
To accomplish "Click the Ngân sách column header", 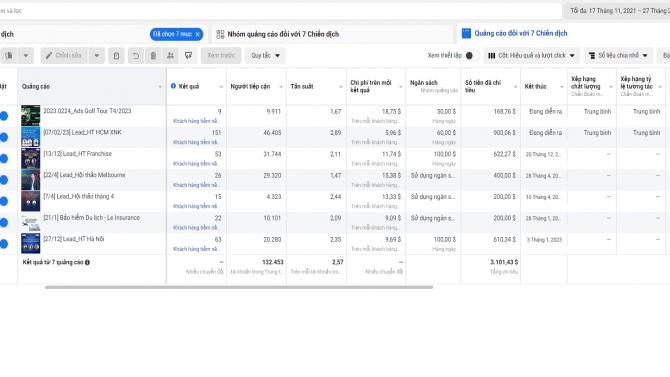I will click(433, 86).
